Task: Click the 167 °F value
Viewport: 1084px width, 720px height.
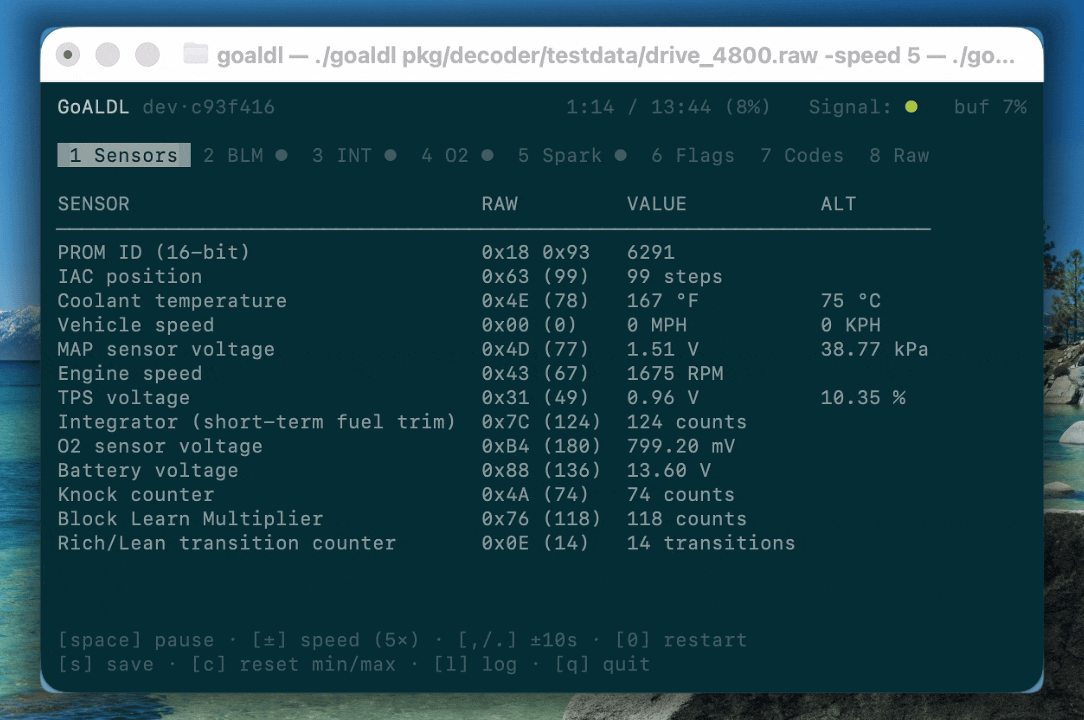Action: [662, 300]
